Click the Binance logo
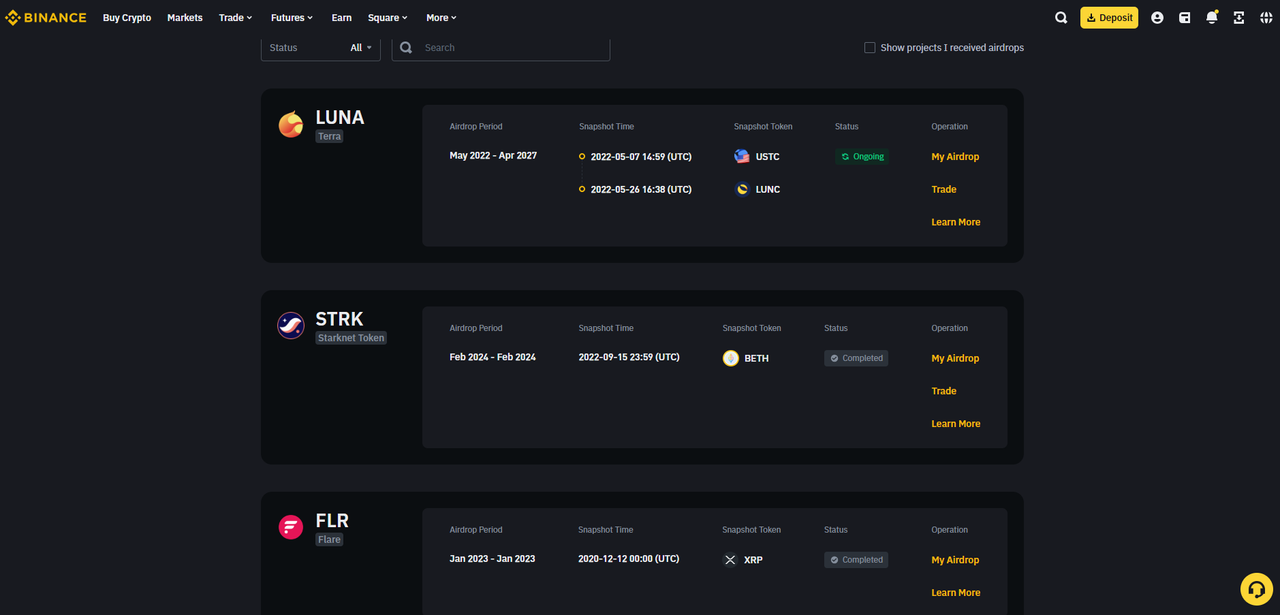 point(46,18)
